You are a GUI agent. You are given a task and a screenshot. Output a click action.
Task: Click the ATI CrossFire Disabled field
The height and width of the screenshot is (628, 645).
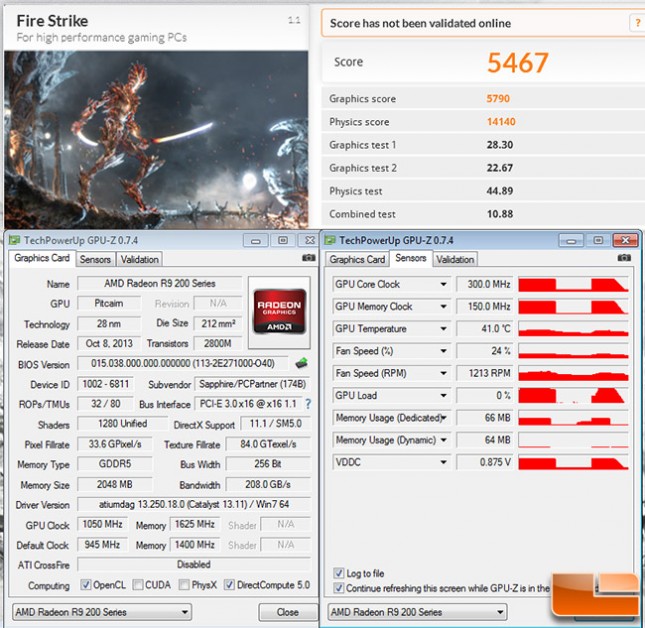coord(194,565)
